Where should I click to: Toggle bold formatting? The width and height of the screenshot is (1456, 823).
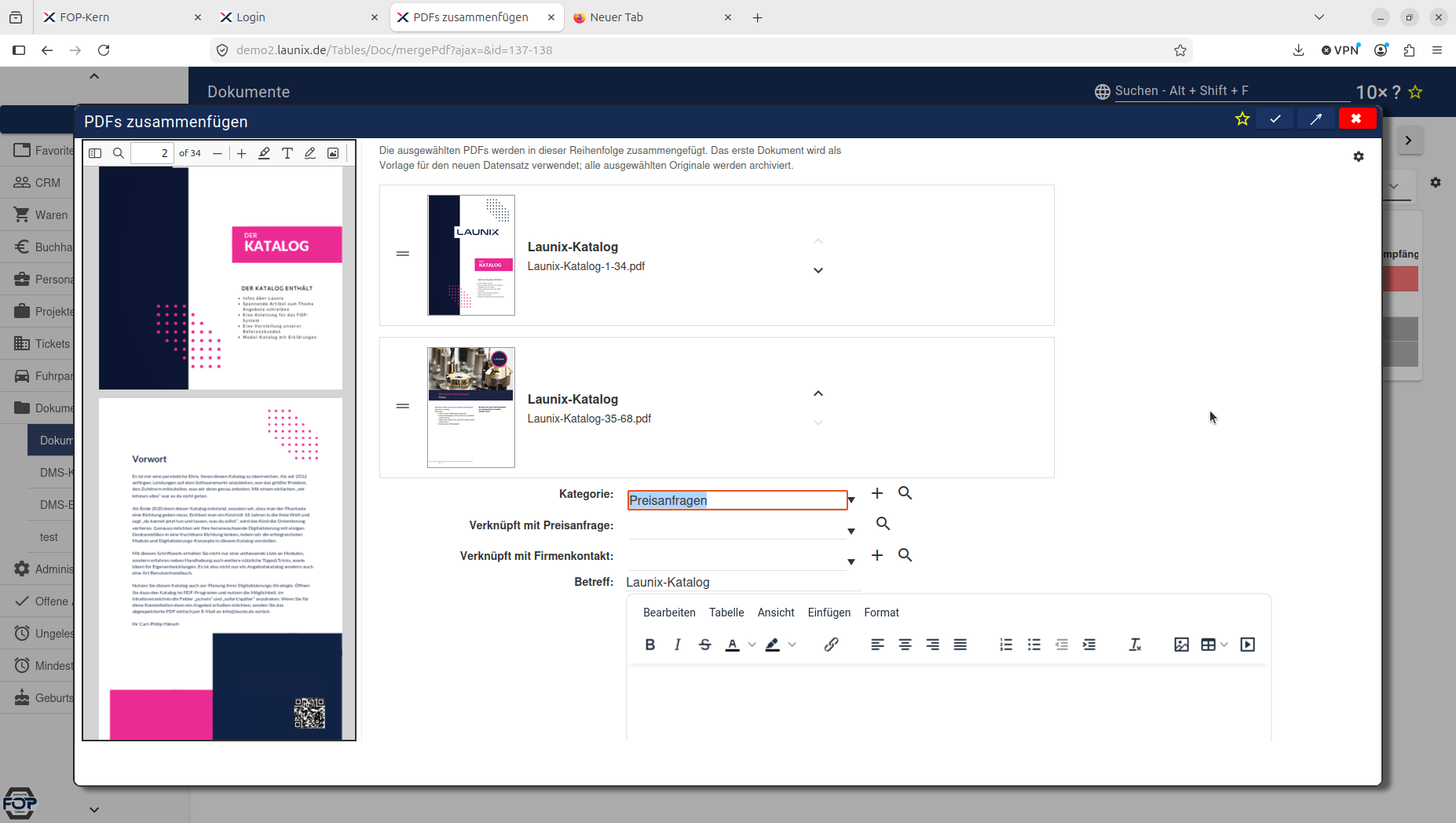click(x=650, y=645)
